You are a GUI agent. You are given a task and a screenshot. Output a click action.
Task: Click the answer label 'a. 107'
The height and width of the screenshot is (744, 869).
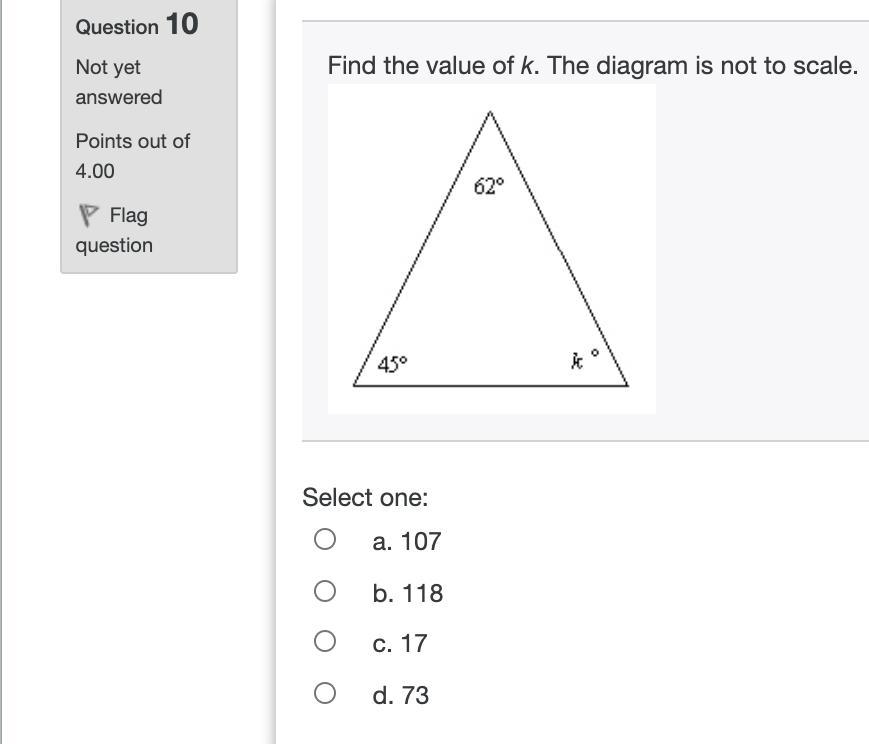(x=406, y=541)
